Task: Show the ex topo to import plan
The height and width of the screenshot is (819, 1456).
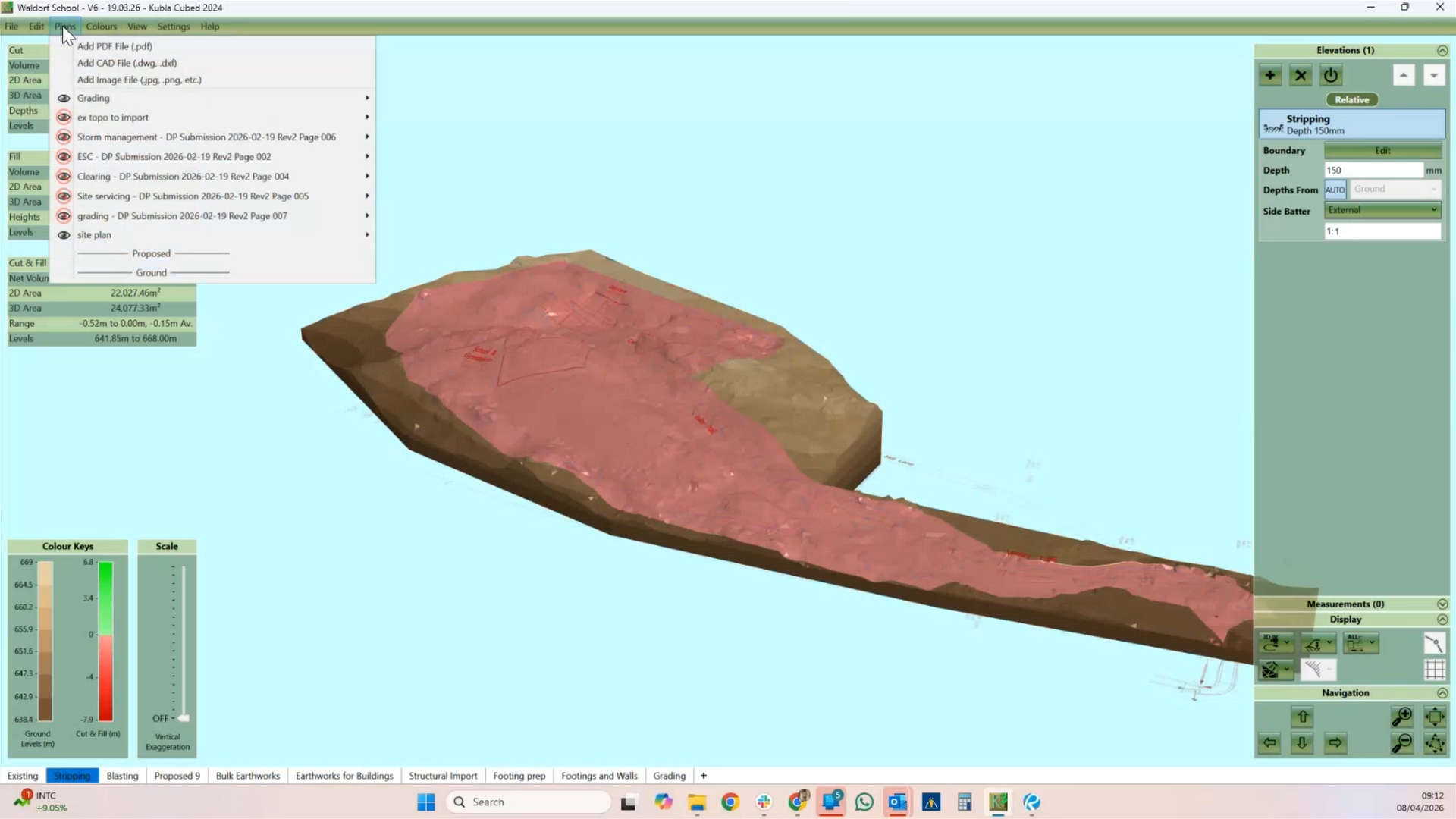Action: click(x=64, y=118)
